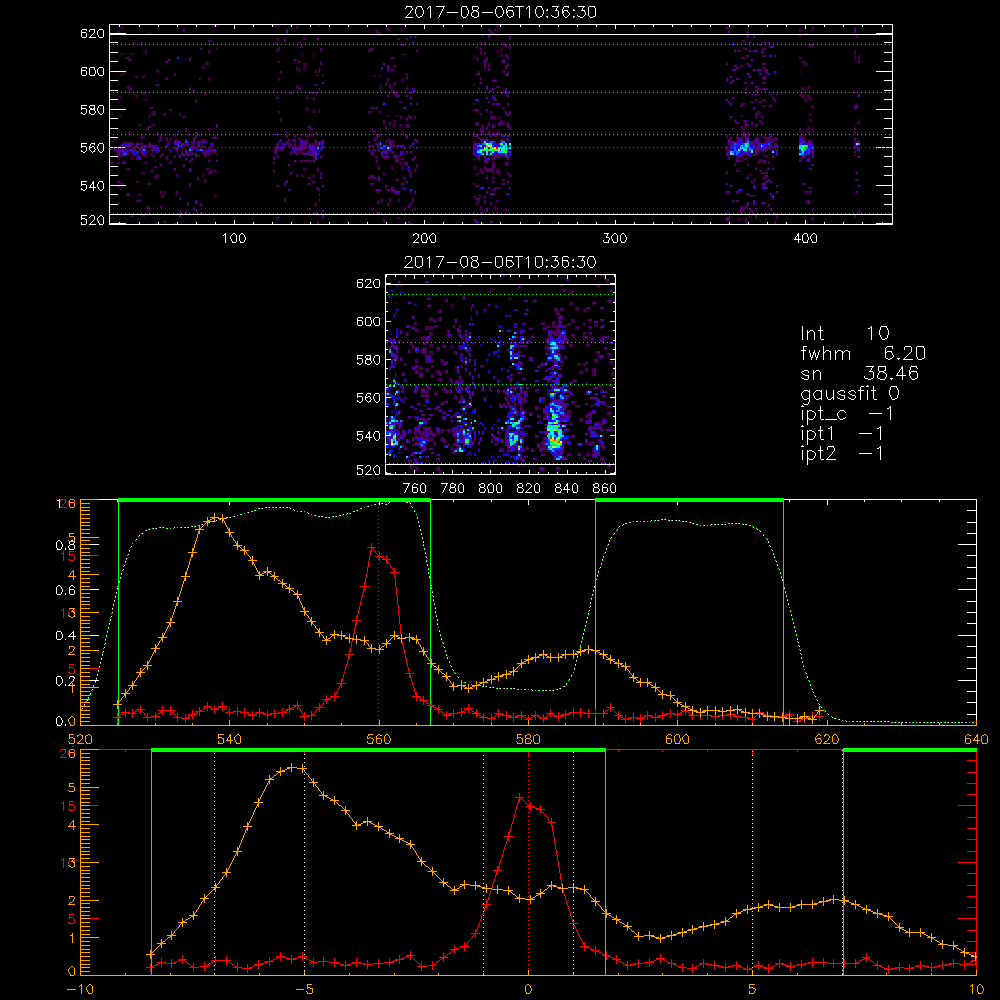Click the brightest blob near x=235 in top spectrogram
This screenshot has width=1000, height=1000.
pos(491,149)
